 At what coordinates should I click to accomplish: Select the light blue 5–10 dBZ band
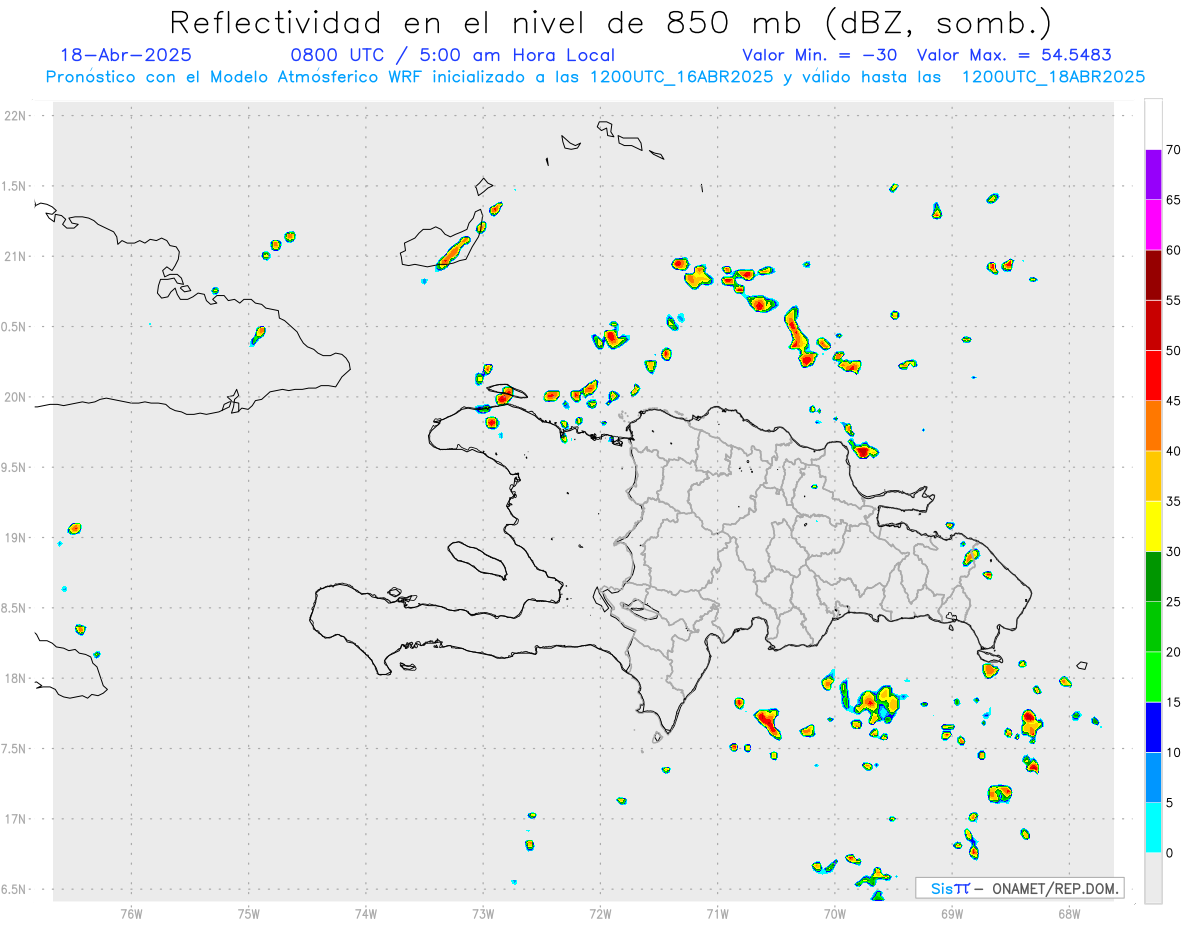[1153, 777]
